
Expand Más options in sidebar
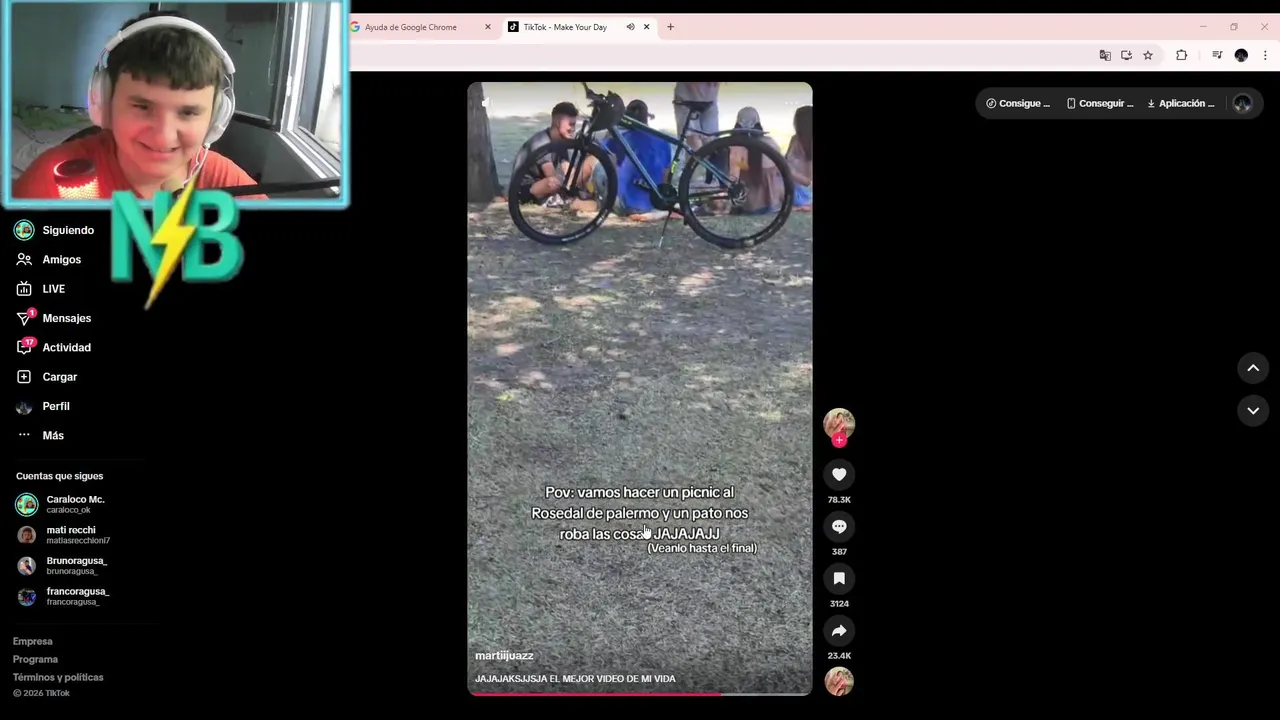[55, 435]
